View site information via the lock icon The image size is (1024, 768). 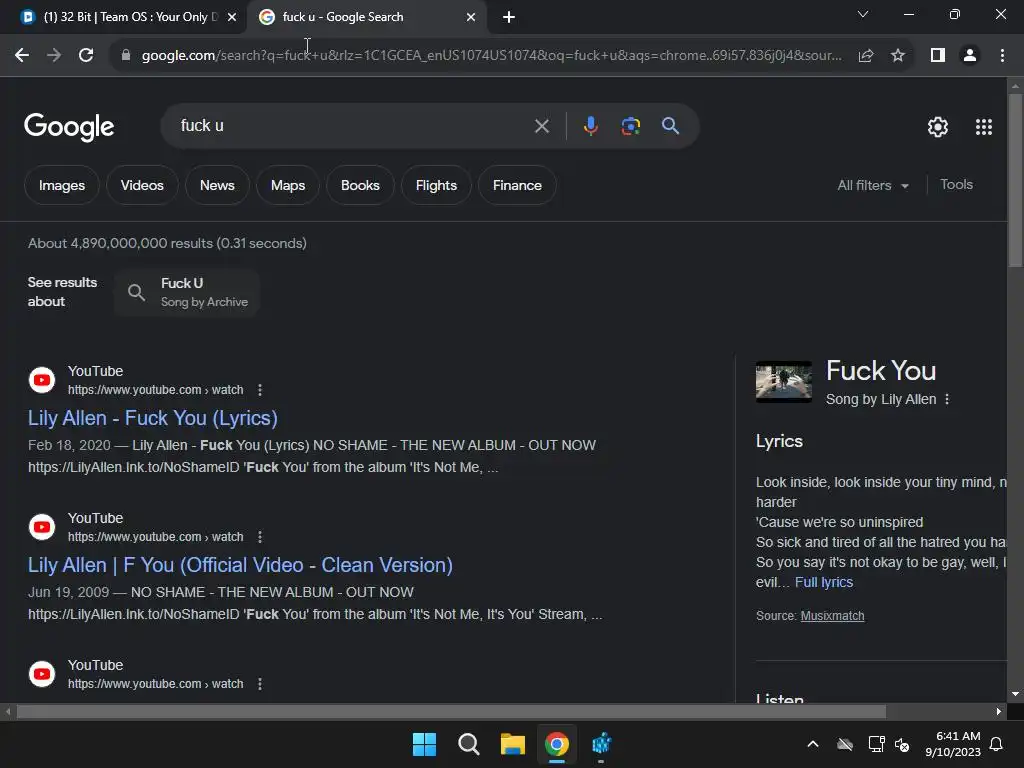(126, 56)
